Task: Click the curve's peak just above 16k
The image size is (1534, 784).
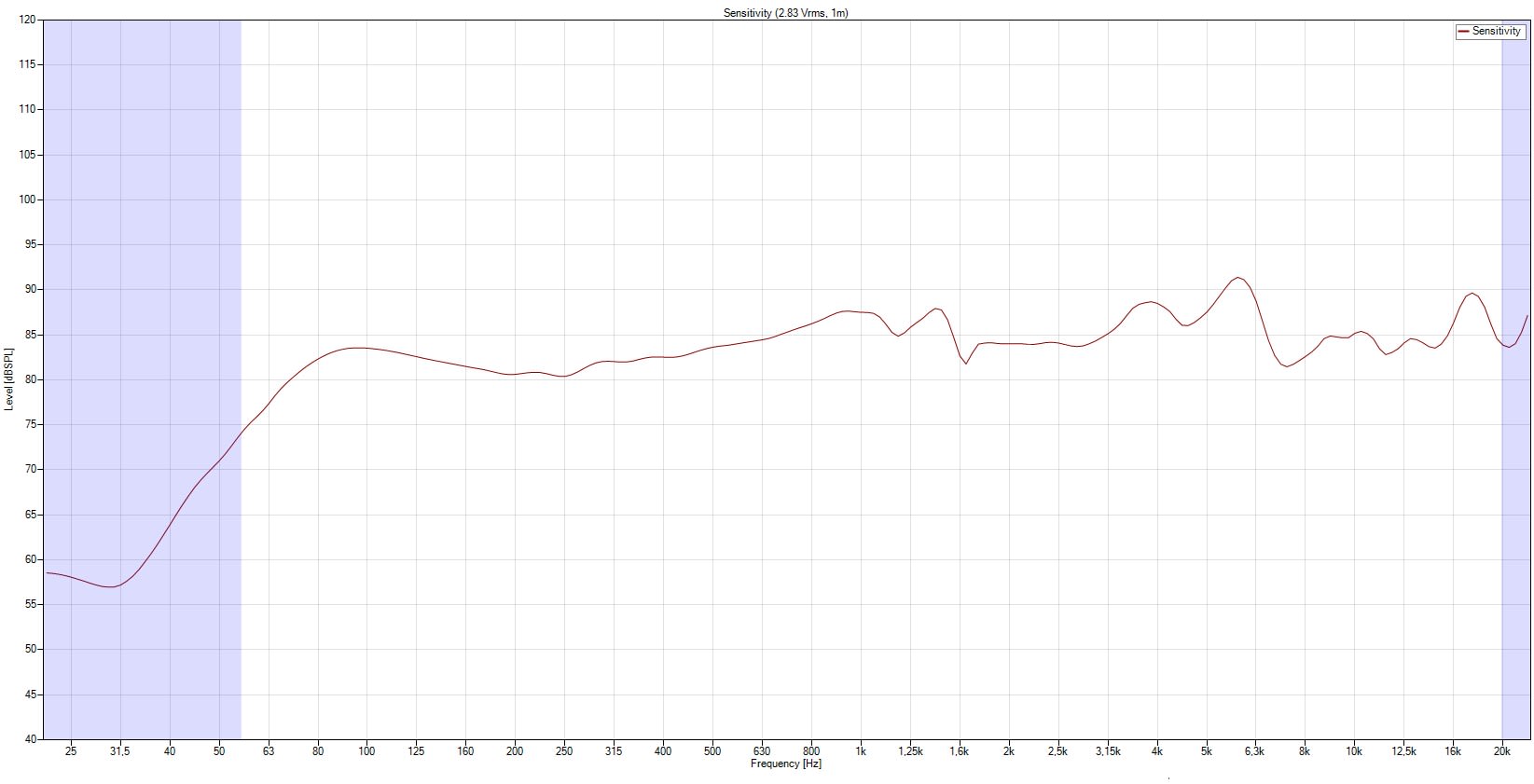Action: point(1471,294)
